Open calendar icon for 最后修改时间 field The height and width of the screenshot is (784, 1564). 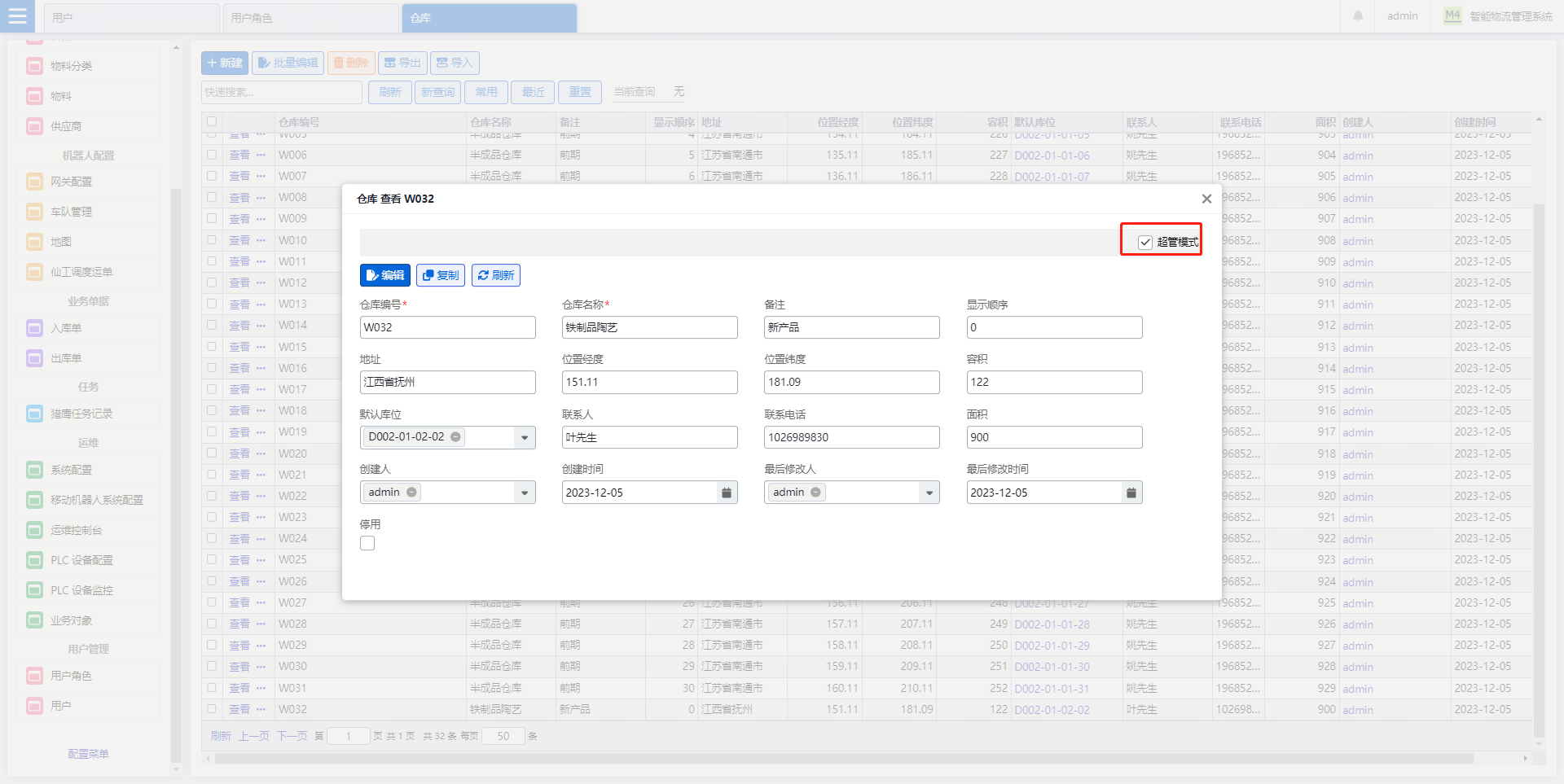pos(1131,493)
